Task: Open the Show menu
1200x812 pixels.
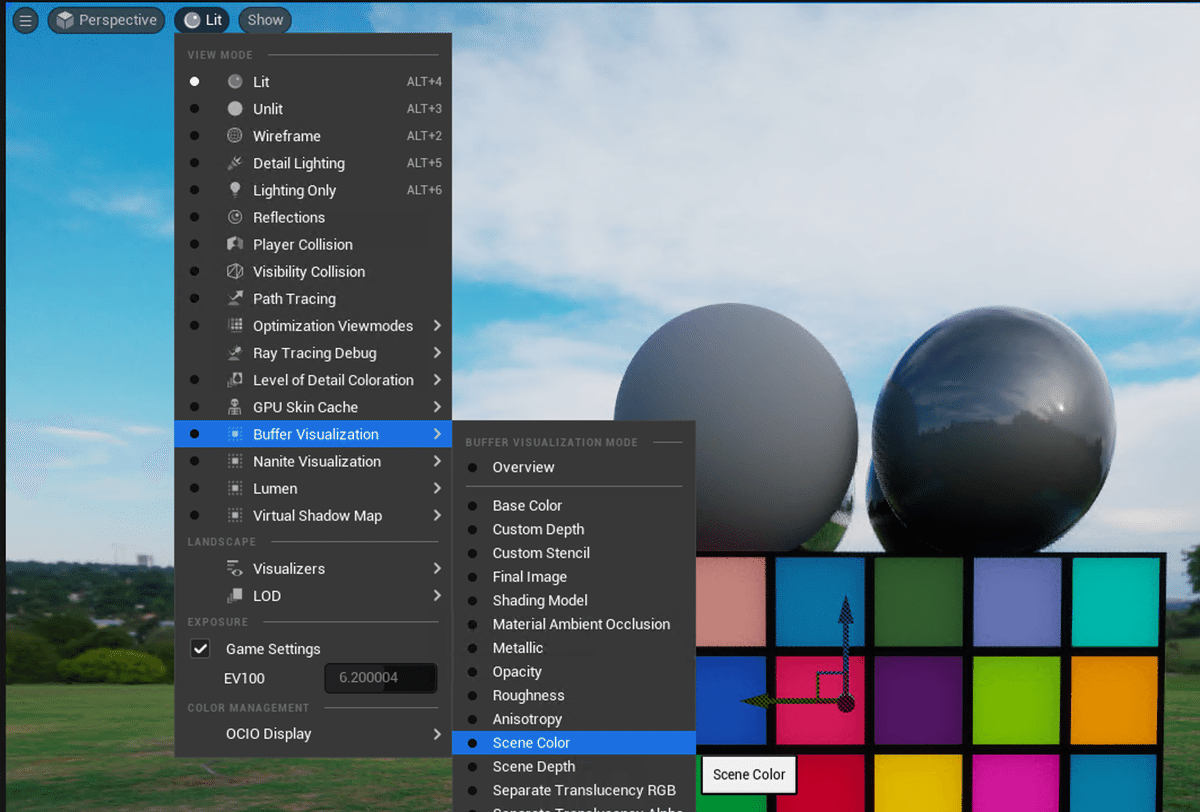Action: [x=264, y=19]
